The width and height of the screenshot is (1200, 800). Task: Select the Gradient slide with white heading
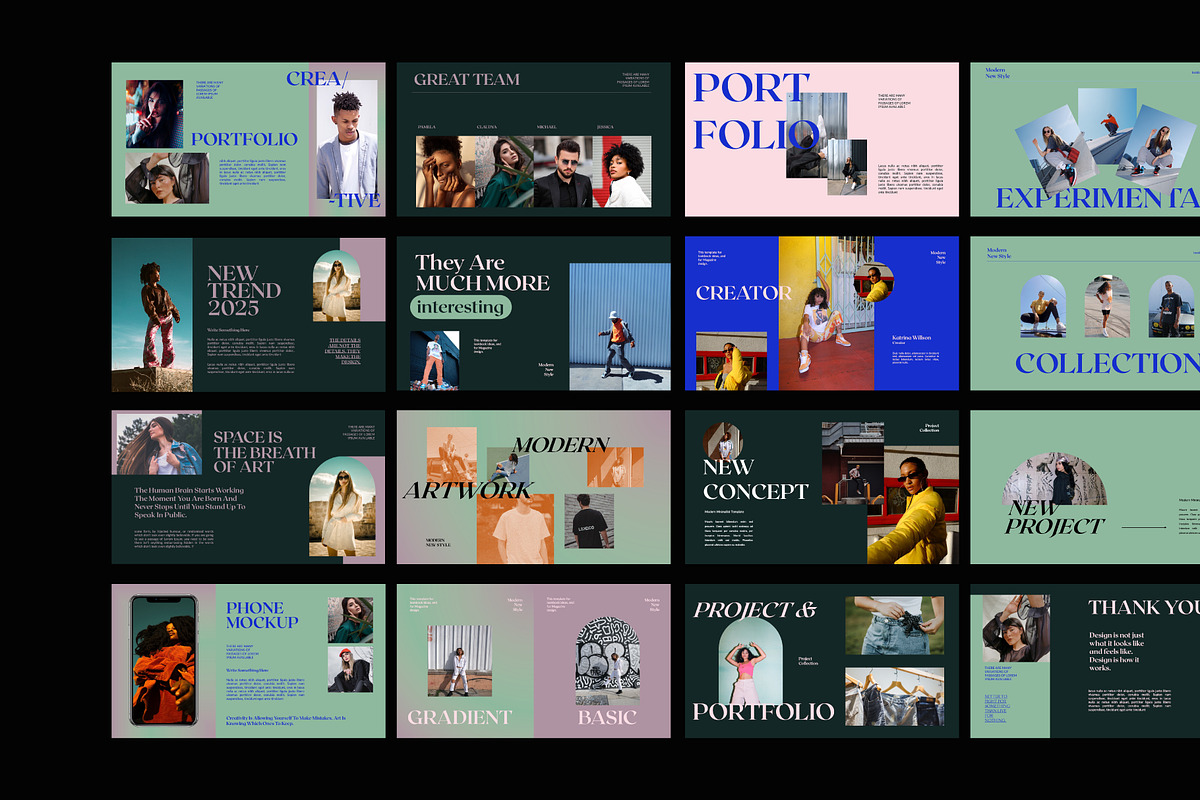pyautogui.click(x=465, y=661)
